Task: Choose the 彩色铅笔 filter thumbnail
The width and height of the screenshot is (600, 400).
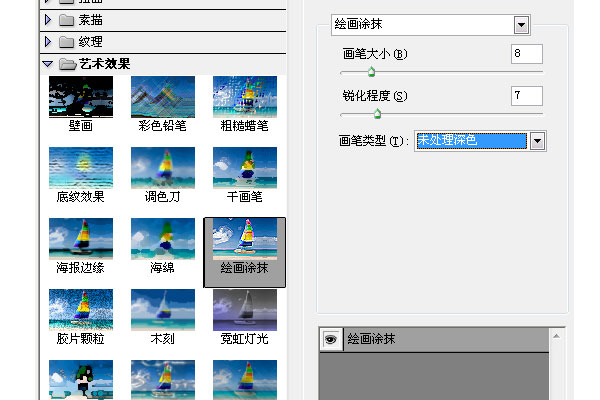Action: pos(163,97)
